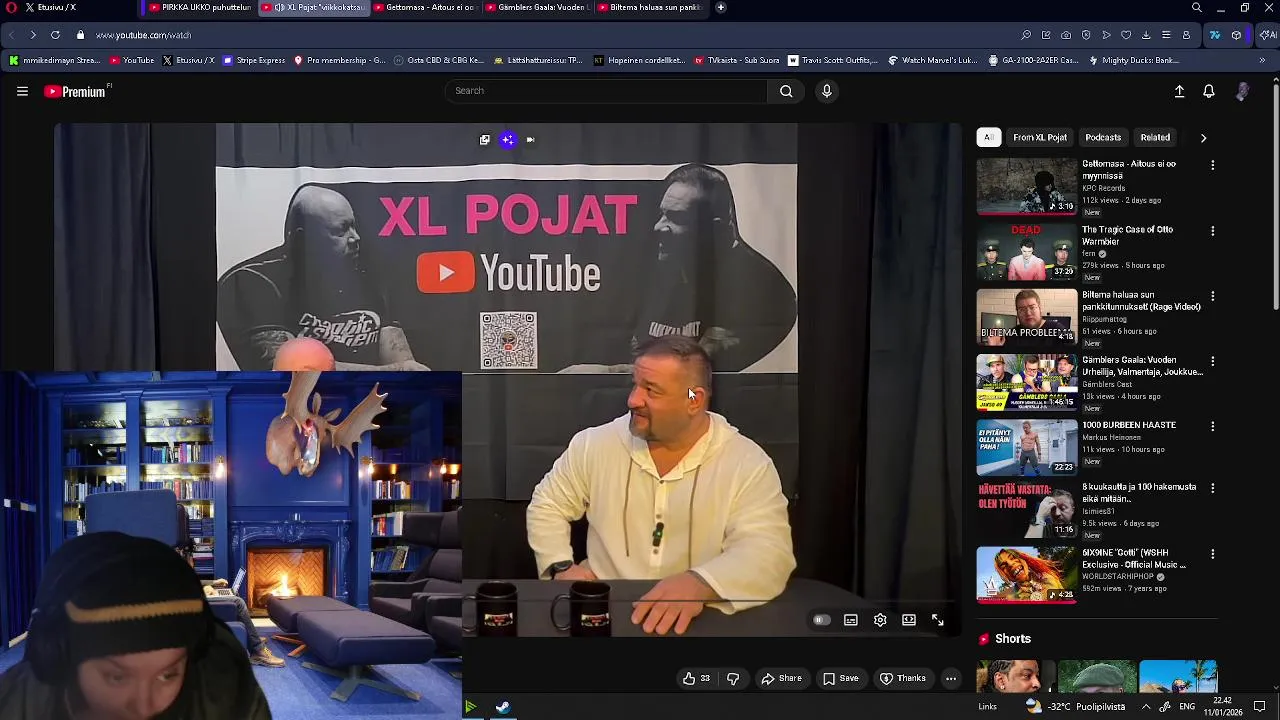Screen dimensions: 1280x720
Task: Save the video to a playlist
Action: point(841,678)
